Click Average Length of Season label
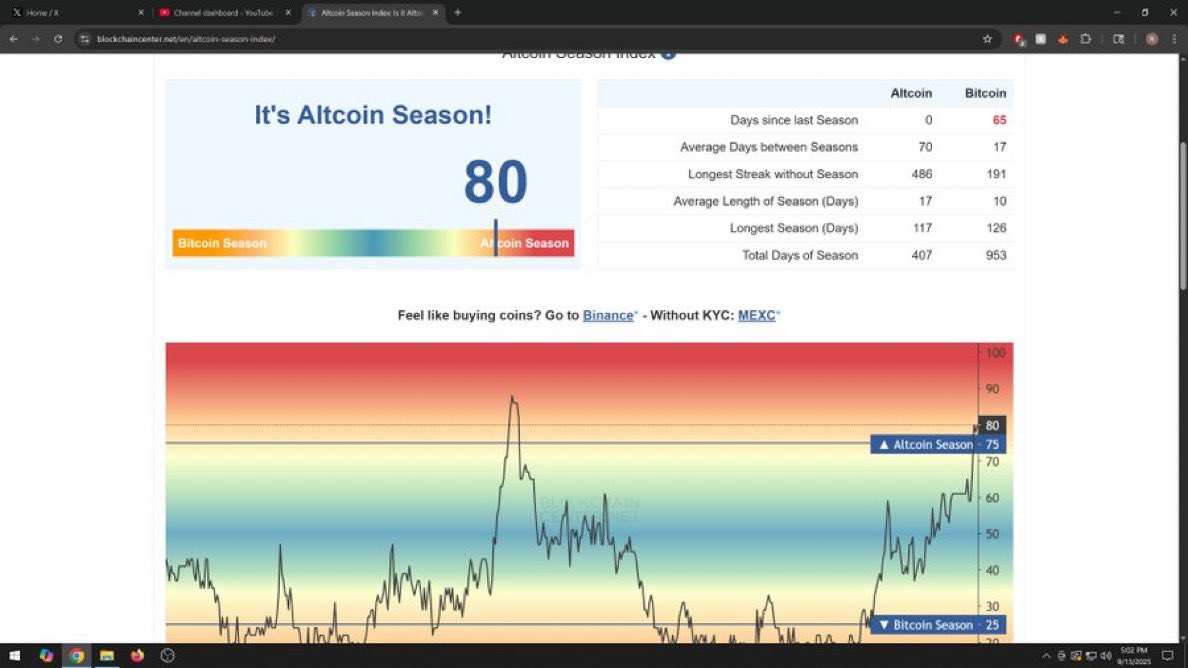This screenshot has height=668, width=1188. click(765, 201)
